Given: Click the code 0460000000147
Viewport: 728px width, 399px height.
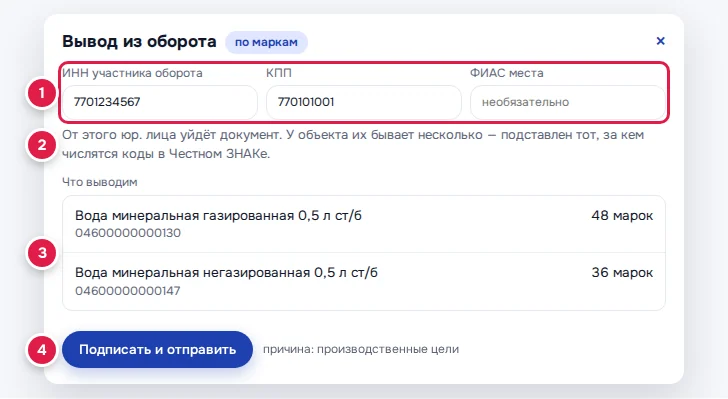Looking at the screenshot, I should click(128, 291).
